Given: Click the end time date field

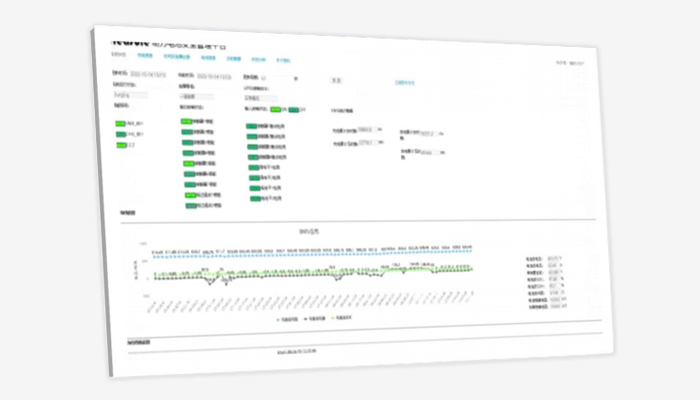Looking at the screenshot, I should click(x=214, y=77).
